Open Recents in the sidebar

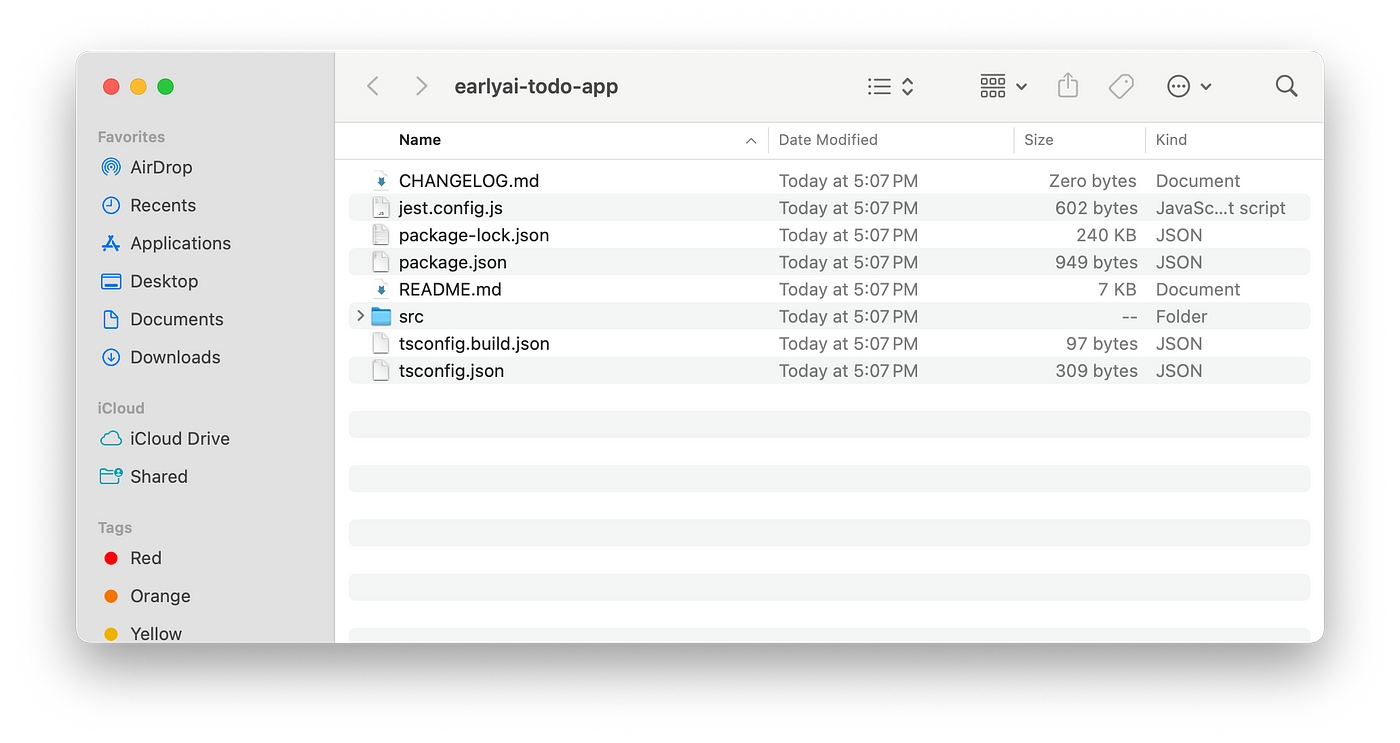click(163, 205)
